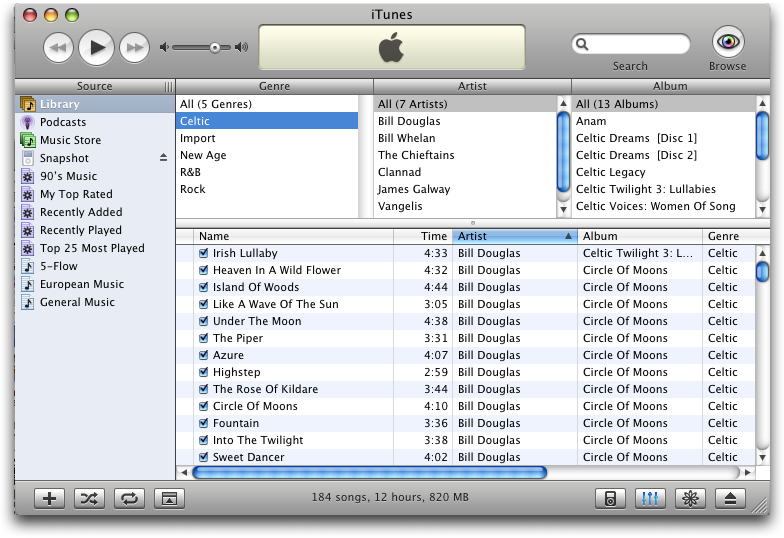The height and width of the screenshot is (538, 784).
Task: Sort songs by Album column
Action: [x=640, y=236]
